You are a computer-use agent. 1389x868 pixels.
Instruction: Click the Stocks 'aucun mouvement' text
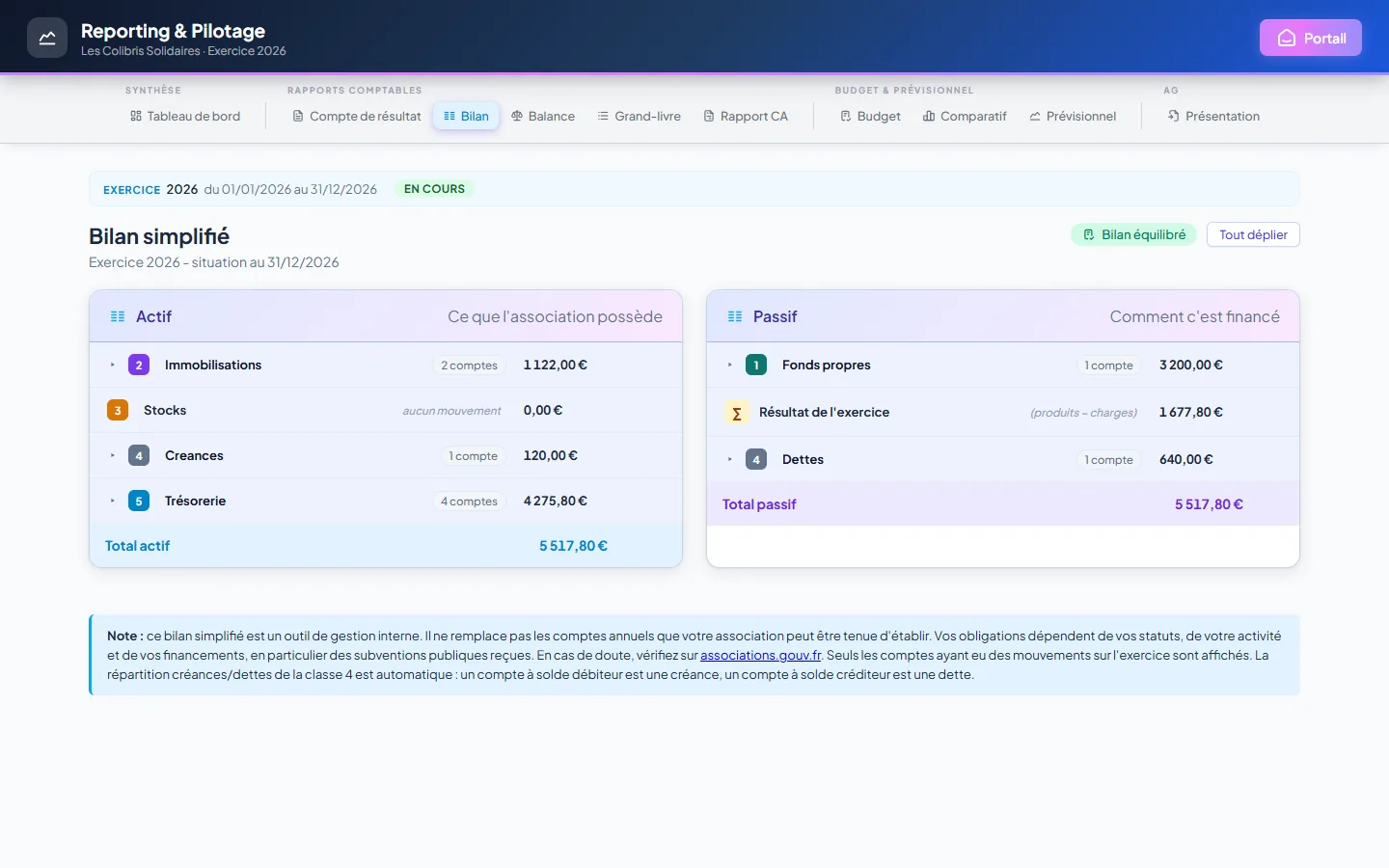[x=451, y=411]
